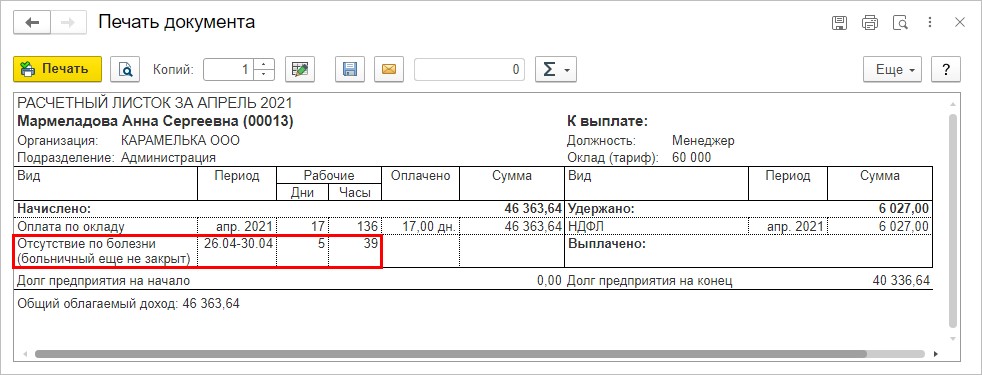Click the scroll up arrow on right
The image size is (982, 375).
click(x=953, y=104)
